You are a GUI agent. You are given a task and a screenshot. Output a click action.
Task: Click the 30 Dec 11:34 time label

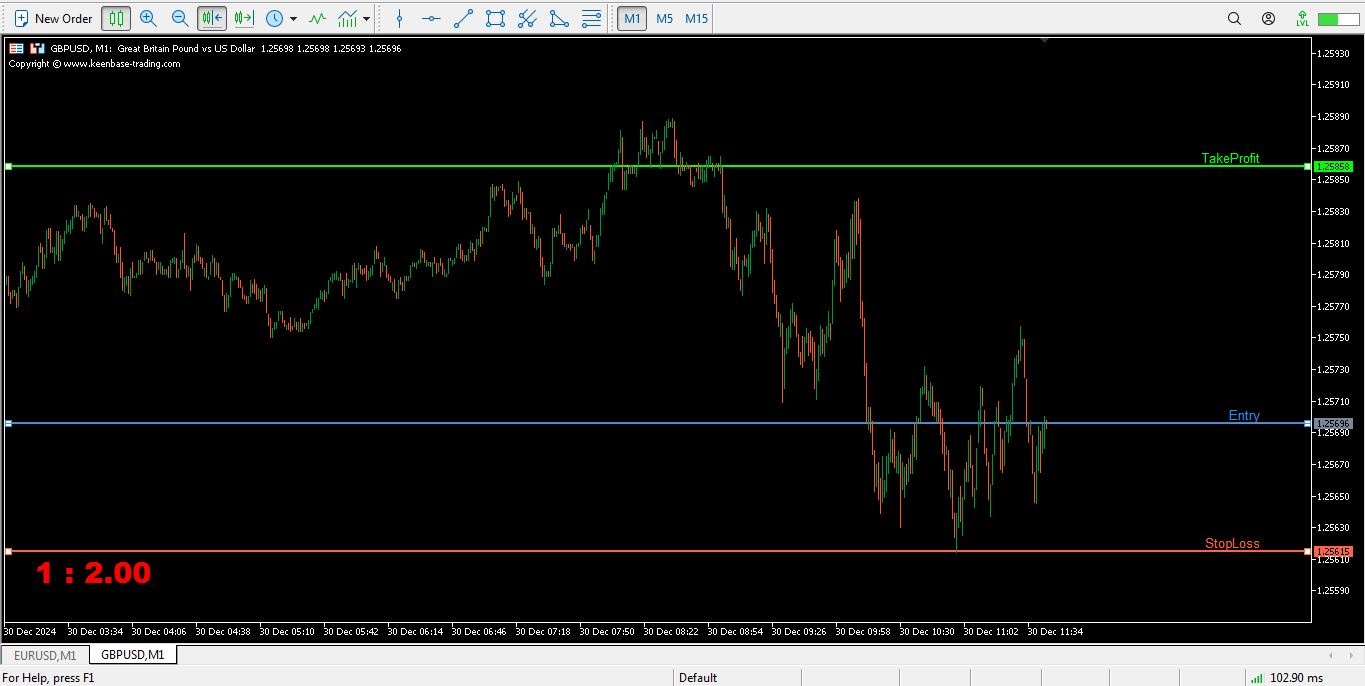[x=1055, y=631]
